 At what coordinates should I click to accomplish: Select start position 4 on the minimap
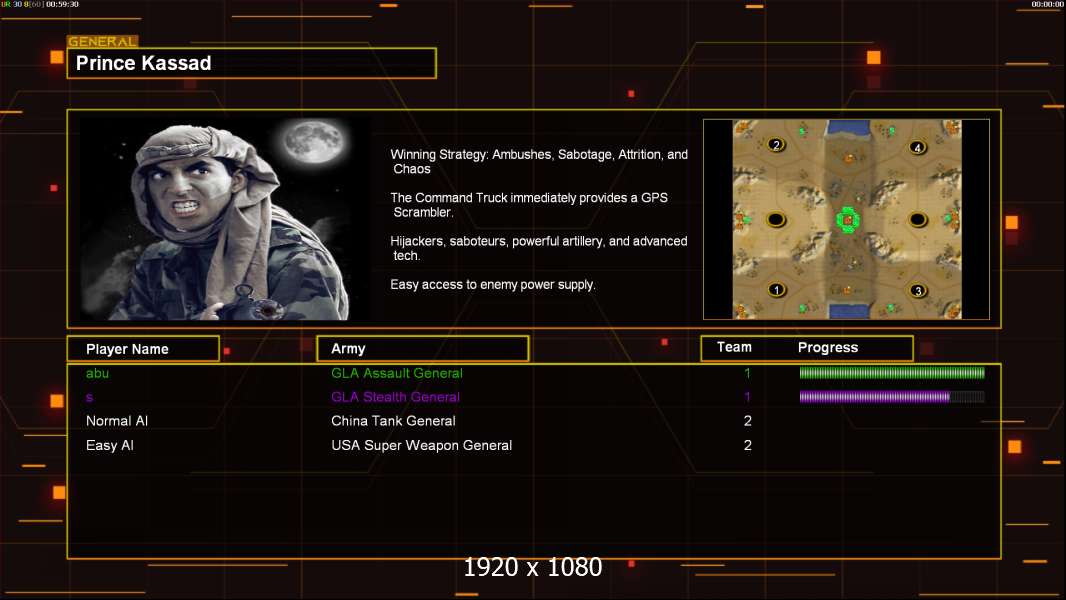click(x=918, y=147)
